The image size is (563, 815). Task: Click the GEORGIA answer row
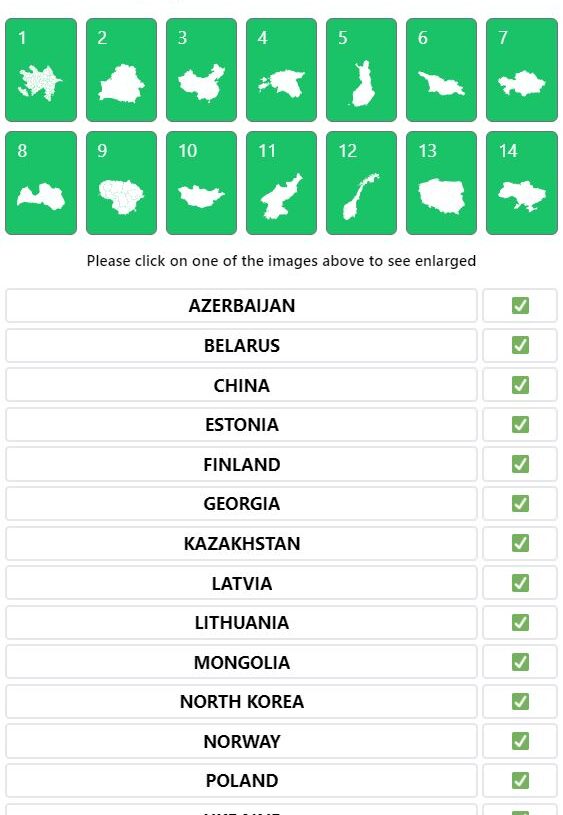coord(241,504)
